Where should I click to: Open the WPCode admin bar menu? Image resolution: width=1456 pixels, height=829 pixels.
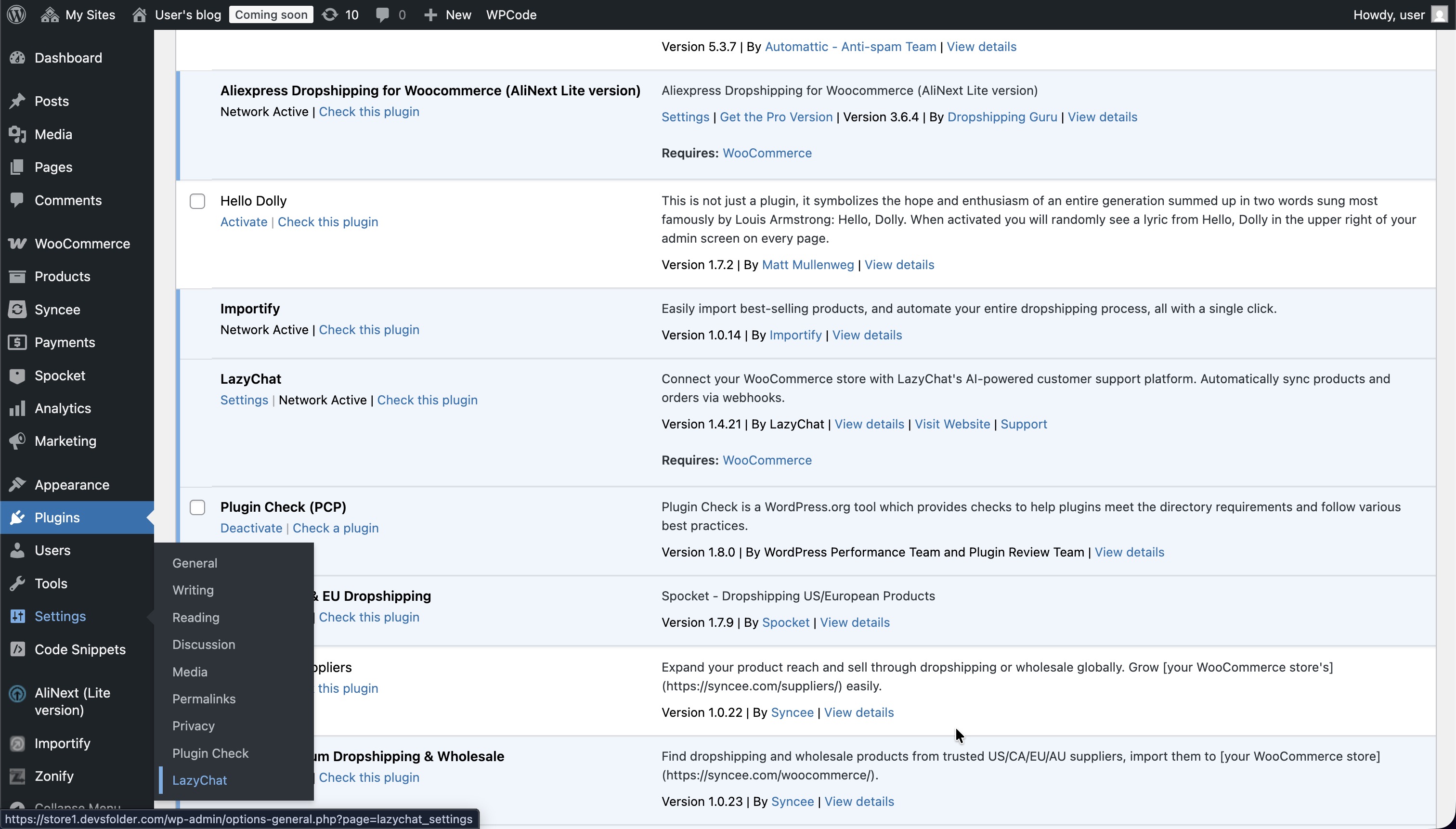511,15
